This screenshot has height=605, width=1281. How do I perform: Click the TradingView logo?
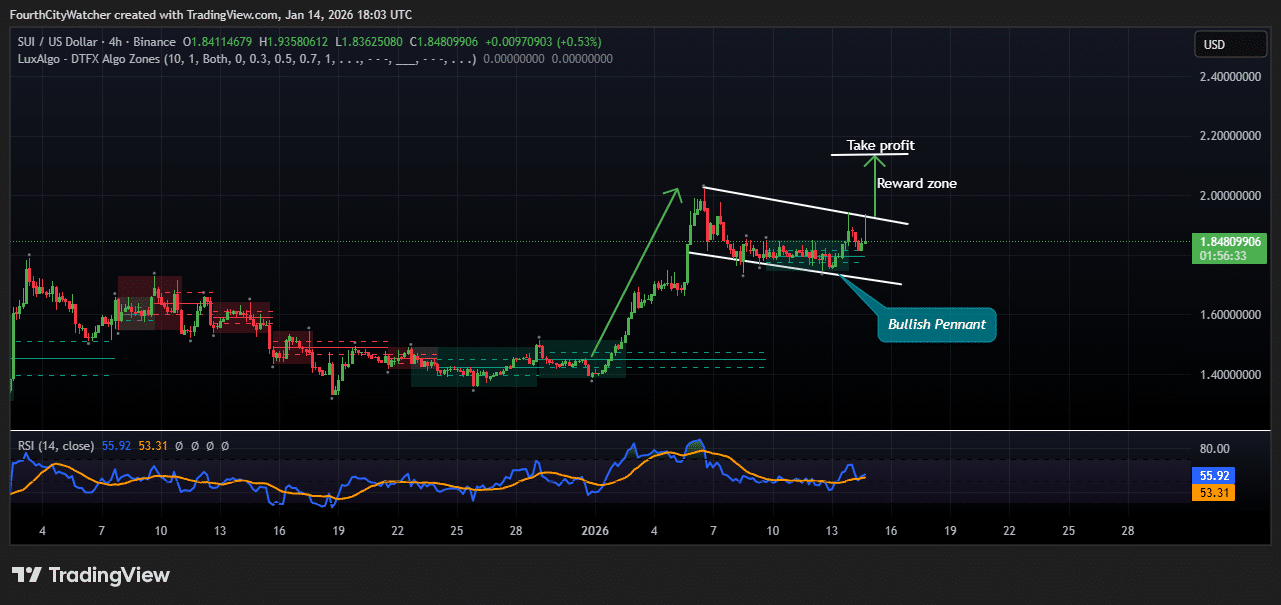[90, 575]
